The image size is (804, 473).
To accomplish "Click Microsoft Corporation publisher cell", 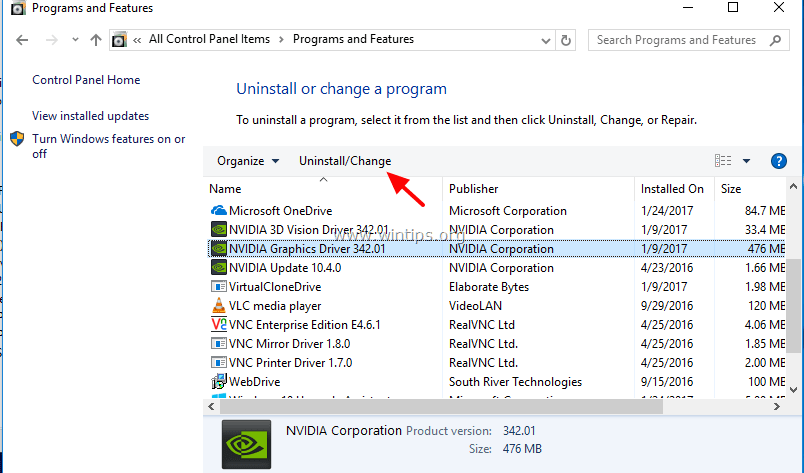I will click(508, 211).
